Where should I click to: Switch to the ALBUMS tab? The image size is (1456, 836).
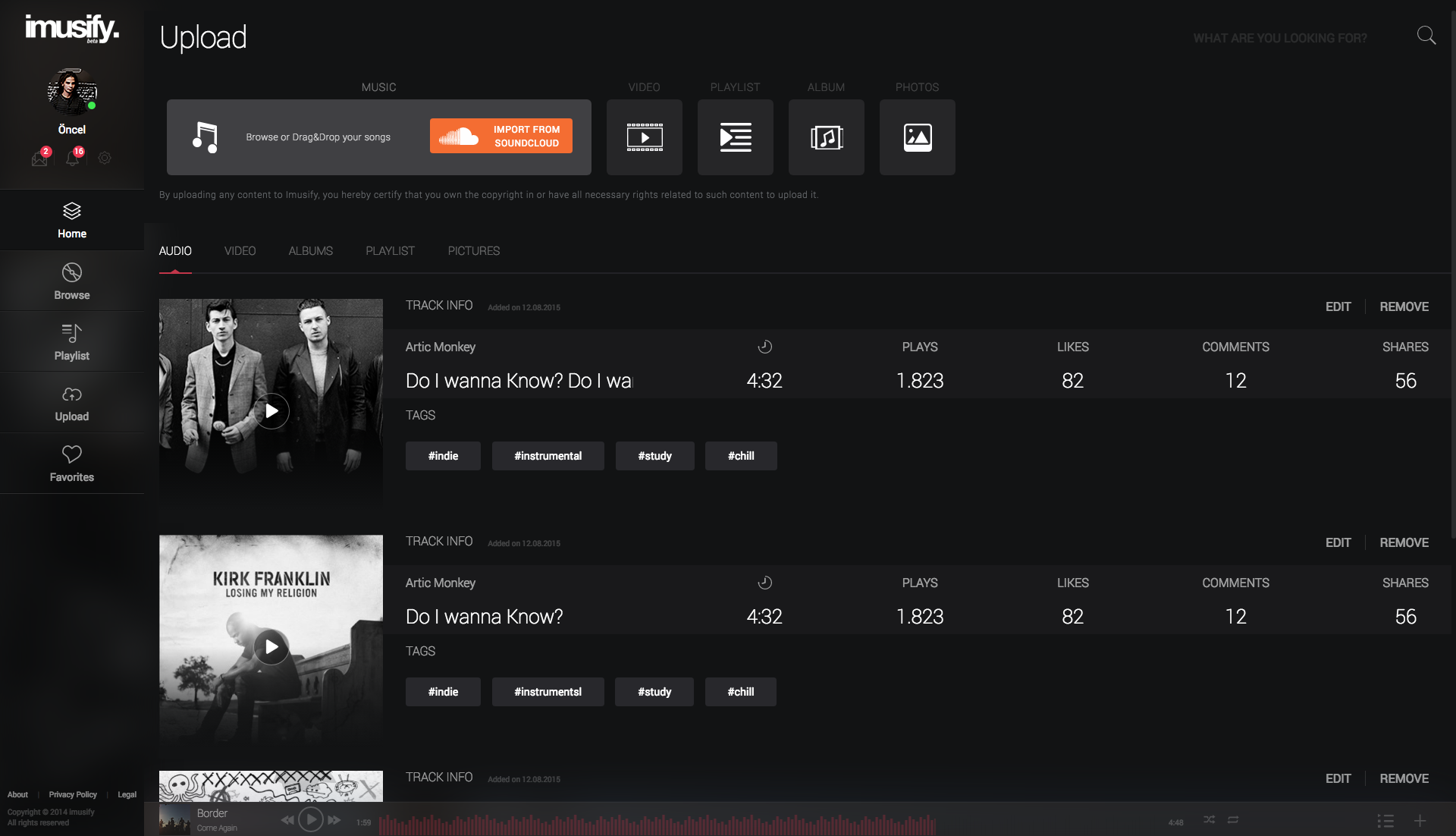pyautogui.click(x=310, y=251)
